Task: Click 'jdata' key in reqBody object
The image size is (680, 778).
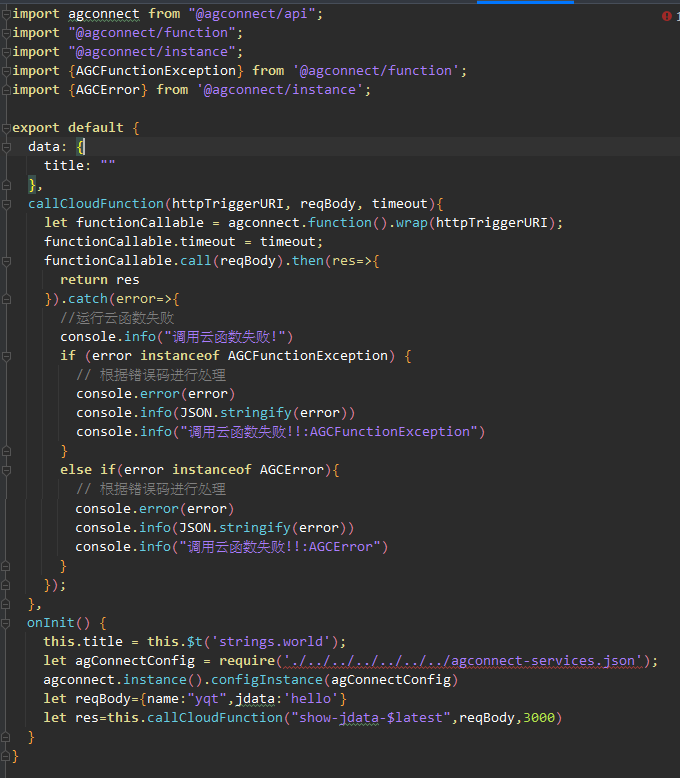Action: point(255,699)
